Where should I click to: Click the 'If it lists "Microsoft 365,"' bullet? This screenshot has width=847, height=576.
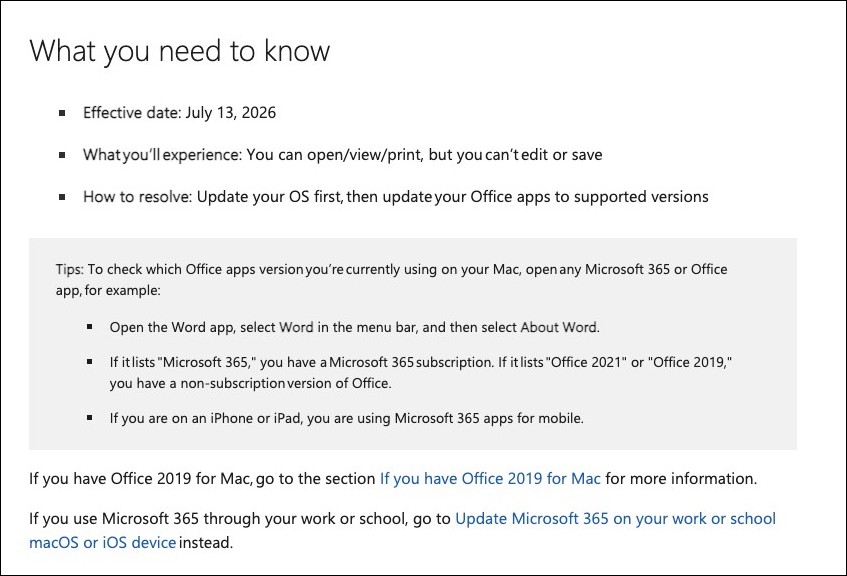pyautogui.click(x=421, y=372)
